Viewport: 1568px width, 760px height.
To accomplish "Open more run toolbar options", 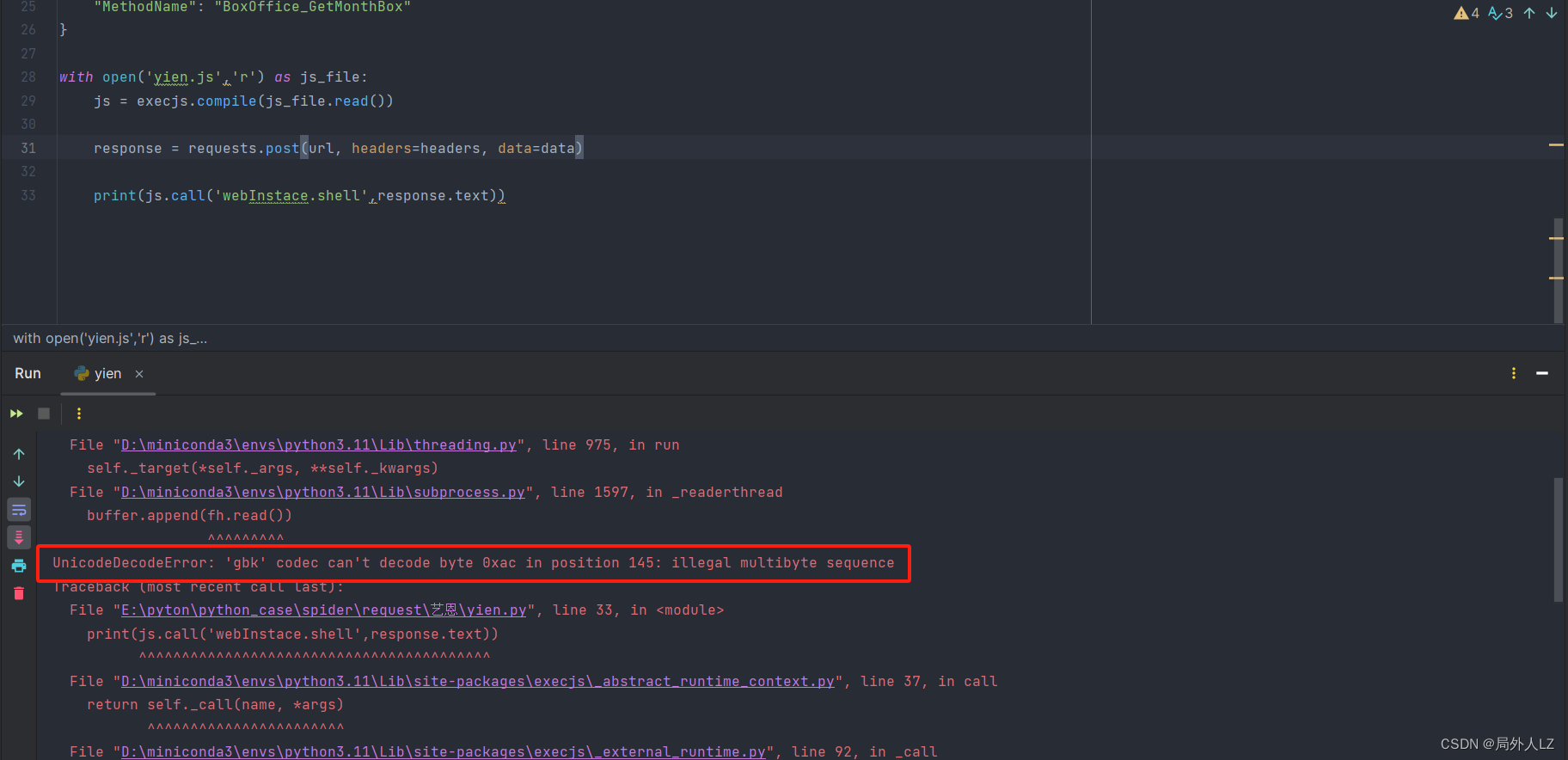I will (79, 414).
